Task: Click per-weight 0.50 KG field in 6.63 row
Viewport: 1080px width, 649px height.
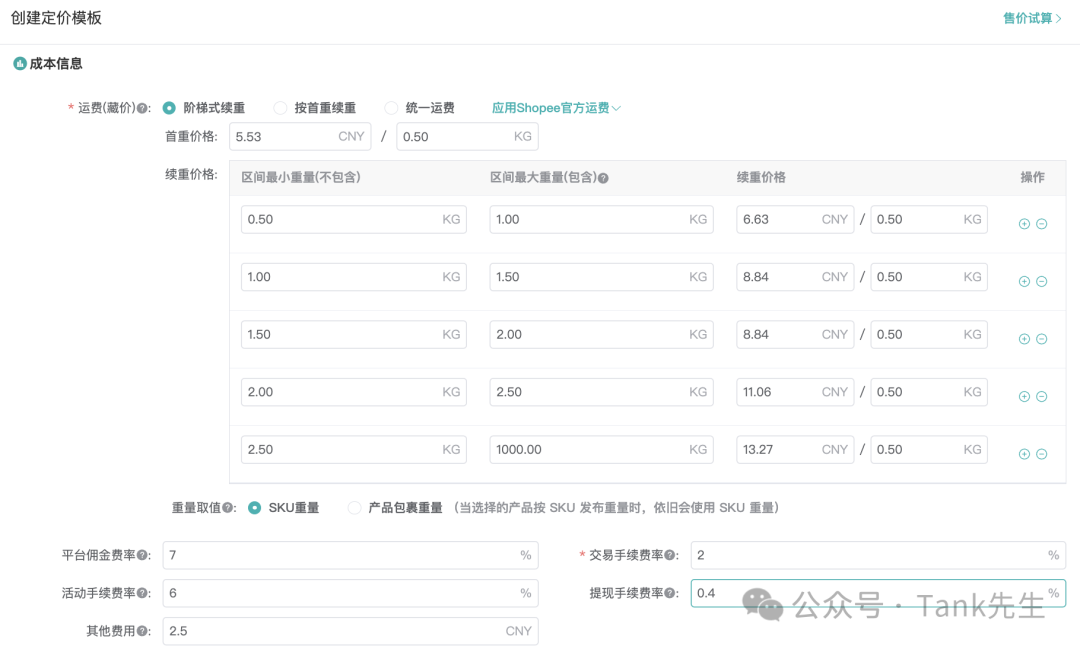Action: (928, 219)
